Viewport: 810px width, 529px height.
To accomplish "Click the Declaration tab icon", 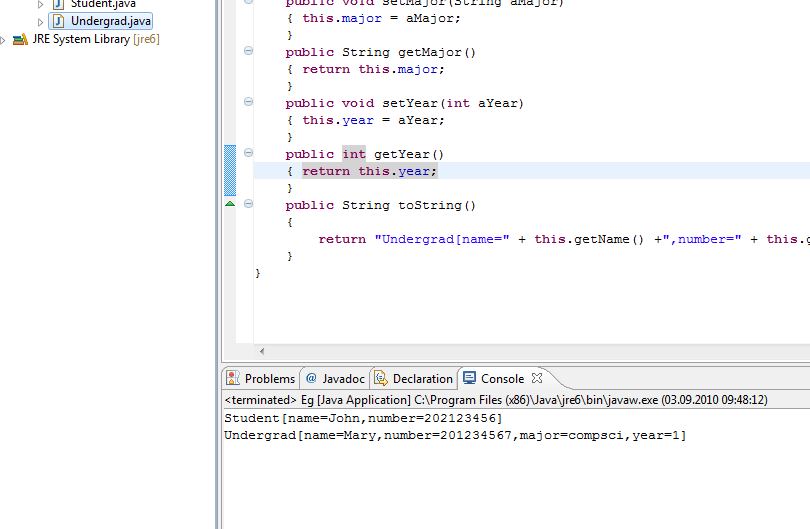I will [381, 378].
